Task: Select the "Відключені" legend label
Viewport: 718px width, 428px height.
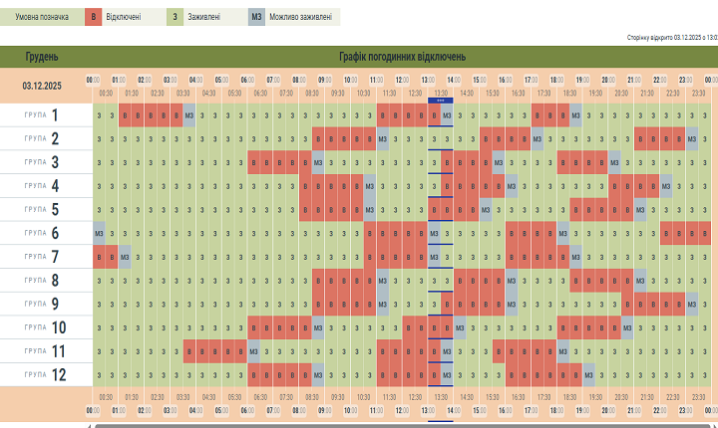Action: point(128,17)
